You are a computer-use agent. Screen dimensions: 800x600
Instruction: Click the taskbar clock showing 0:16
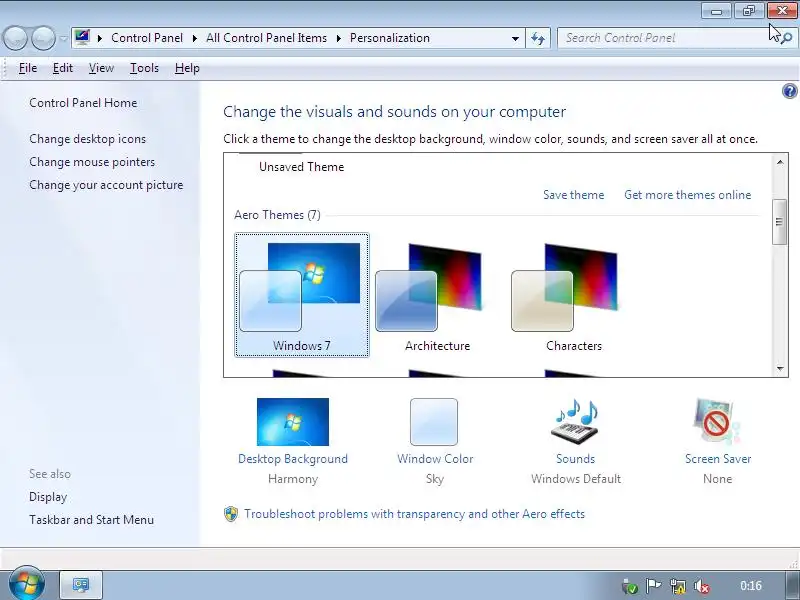coord(751,586)
